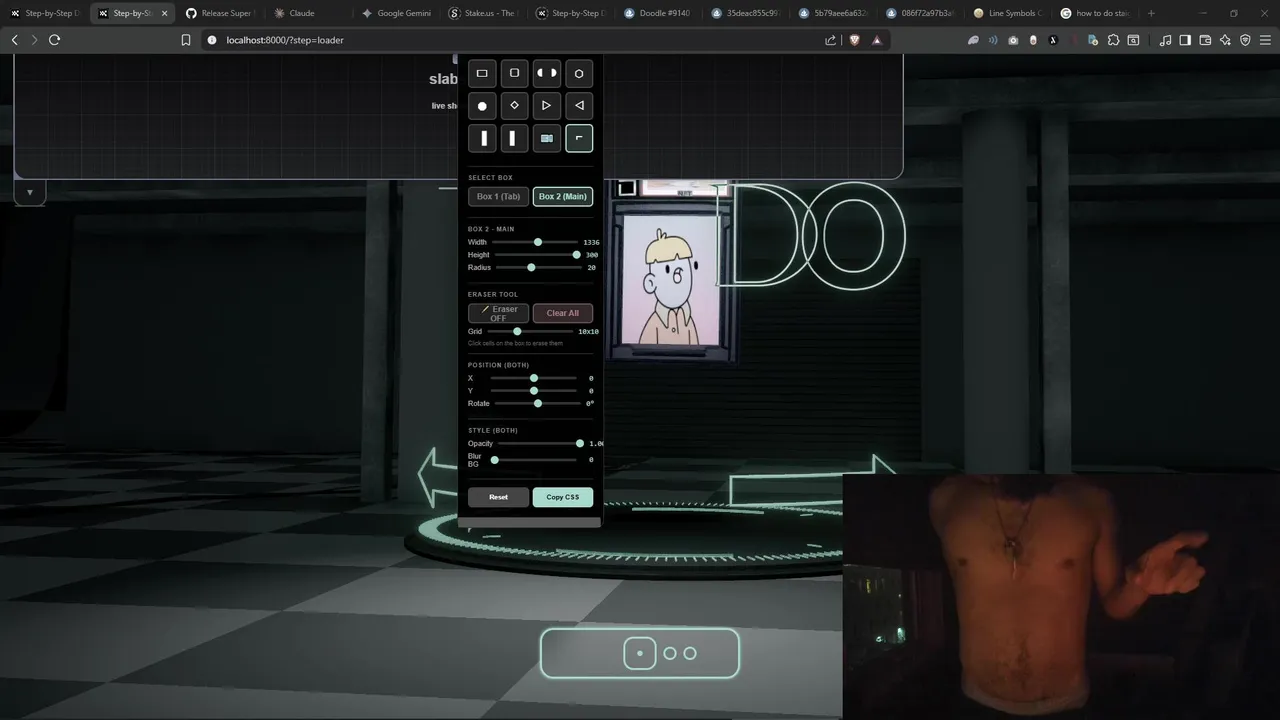1280x720 pixels.
Task: Click the Copy CSS button
Action: [563, 497]
